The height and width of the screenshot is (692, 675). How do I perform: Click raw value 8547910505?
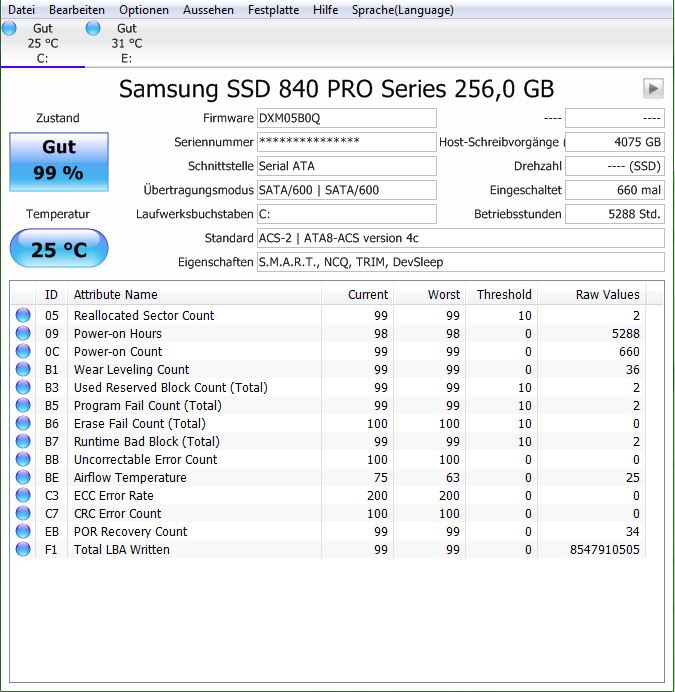tap(604, 549)
